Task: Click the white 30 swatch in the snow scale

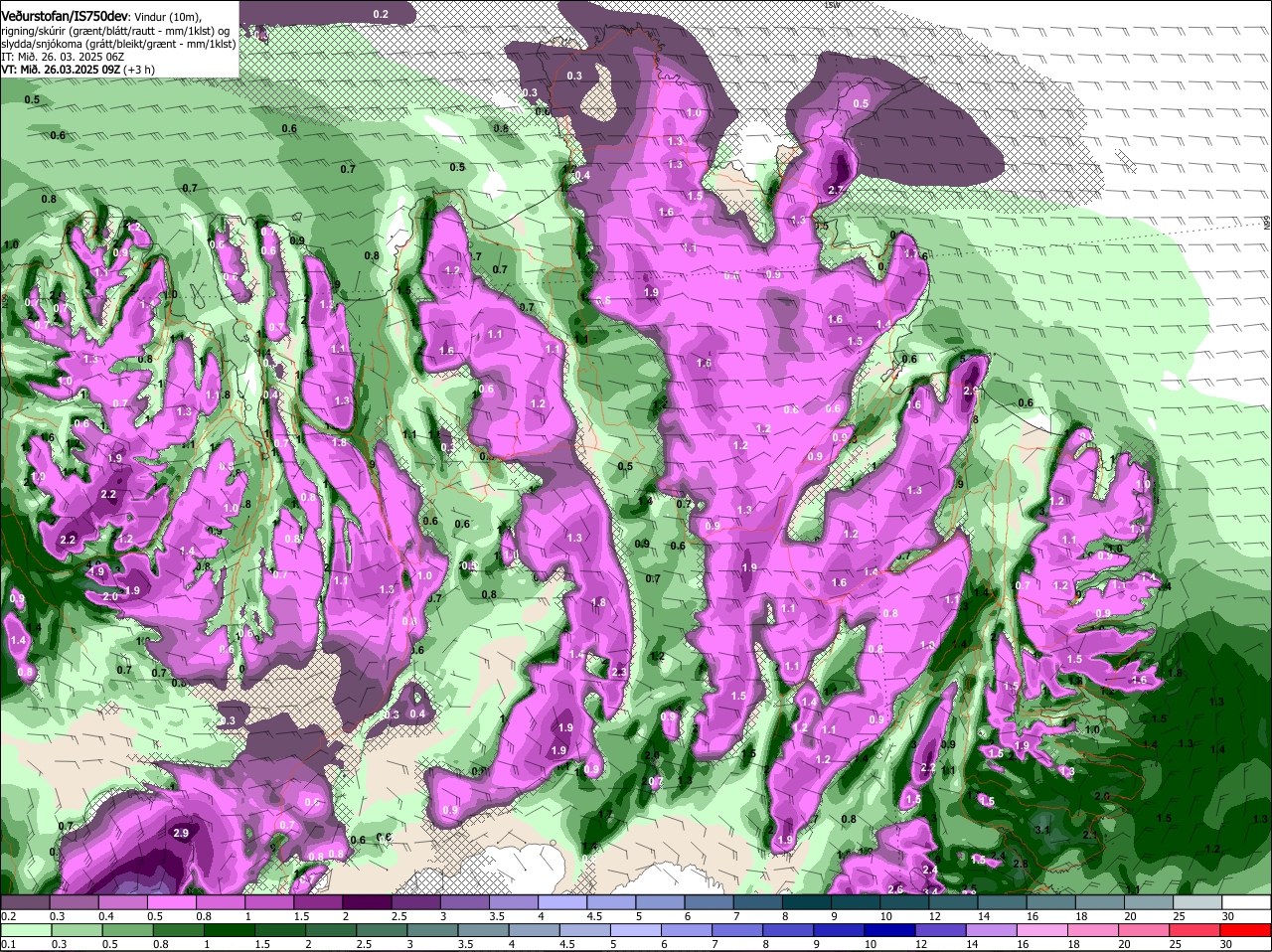Action: click(x=1245, y=901)
